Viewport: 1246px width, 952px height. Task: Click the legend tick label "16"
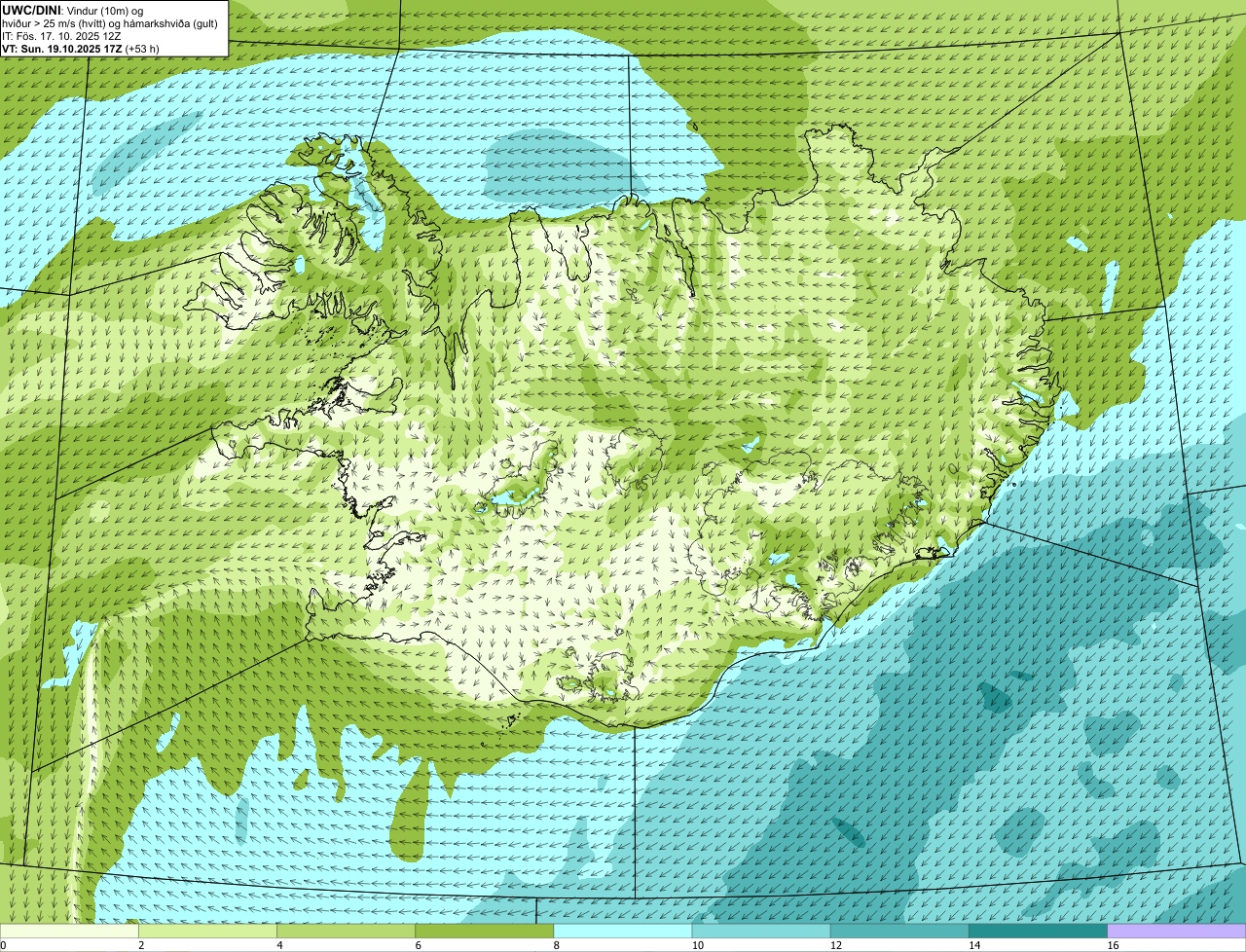point(1112,945)
